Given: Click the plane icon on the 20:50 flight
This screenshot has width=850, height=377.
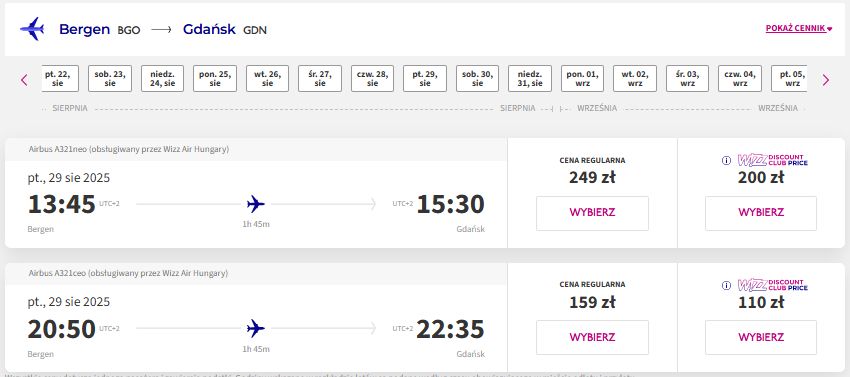Looking at the screenshot, I should 255,328.
